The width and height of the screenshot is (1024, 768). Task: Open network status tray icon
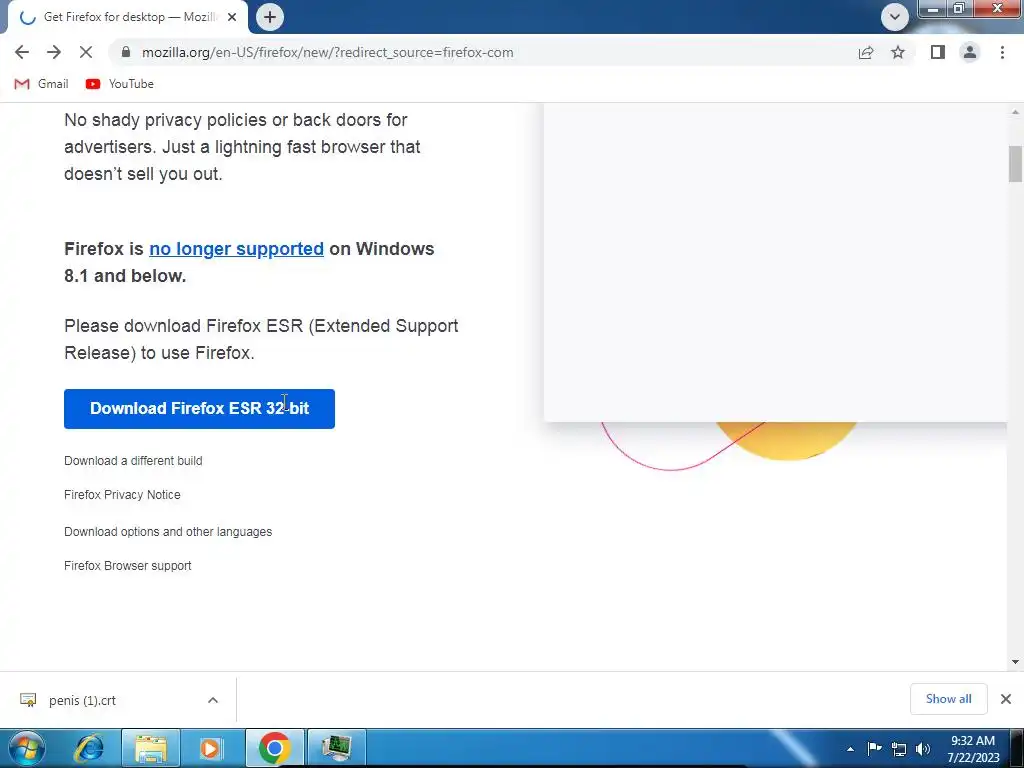pyautogui.click(x=899, y=749)
